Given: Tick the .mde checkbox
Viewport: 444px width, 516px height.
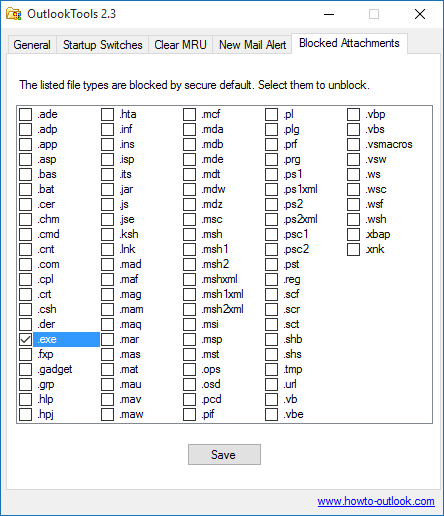Looking at the screenshot, I should coord(189,159).
